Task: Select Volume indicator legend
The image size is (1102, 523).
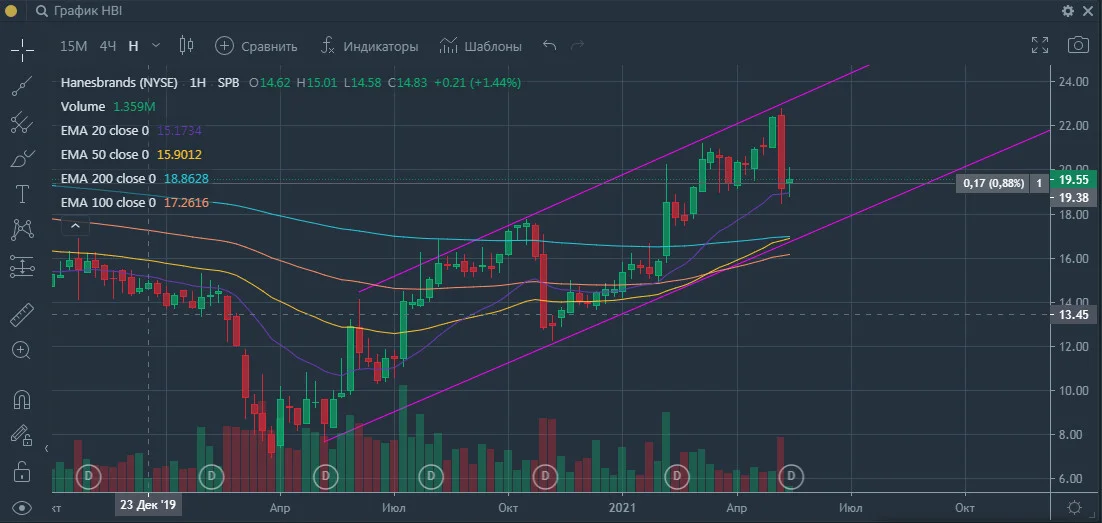Action: click(83, 107)
